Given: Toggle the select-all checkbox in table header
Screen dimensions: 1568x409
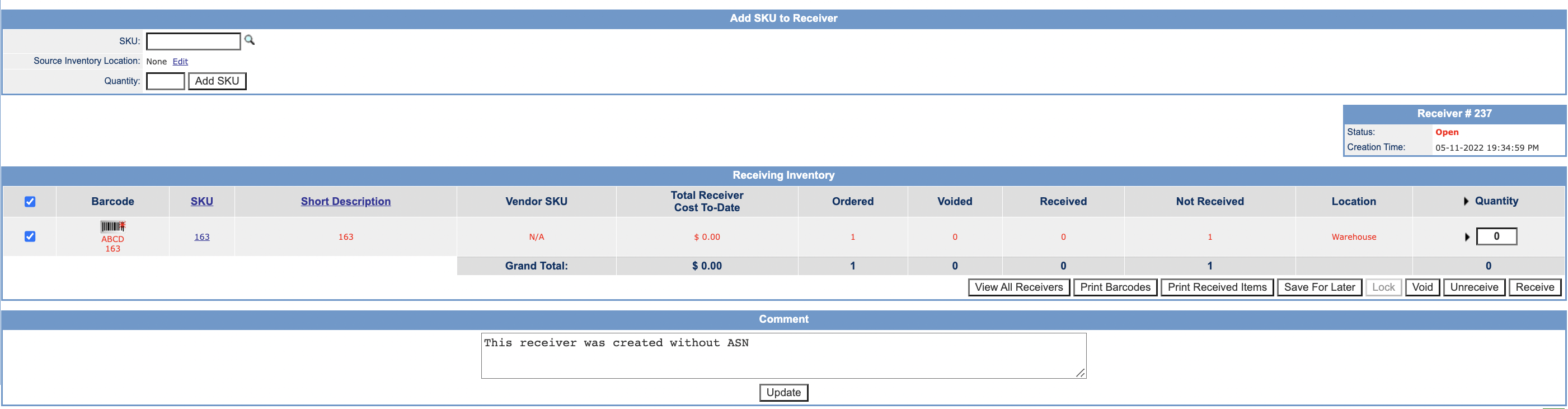Looking at the screenshot, I should [30, 202].
